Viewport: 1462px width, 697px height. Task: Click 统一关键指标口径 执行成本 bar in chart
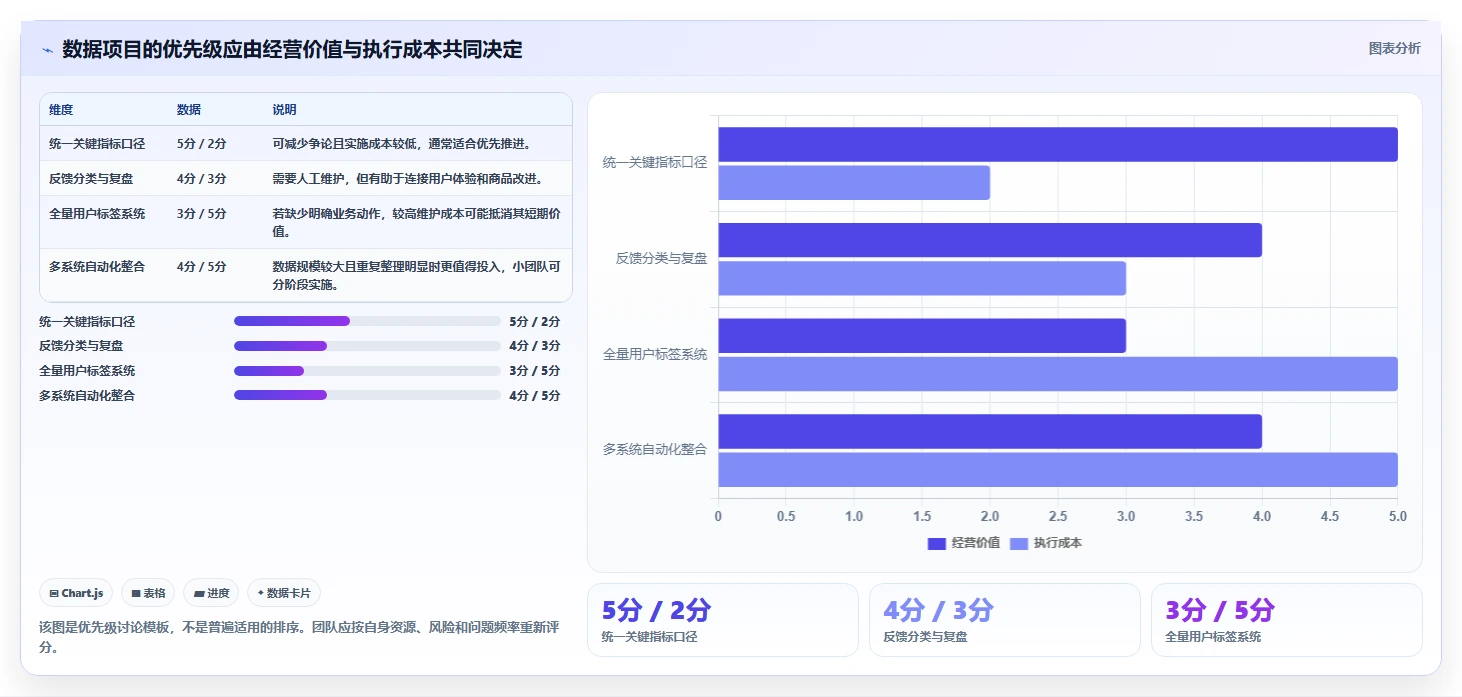pos(854,183)
